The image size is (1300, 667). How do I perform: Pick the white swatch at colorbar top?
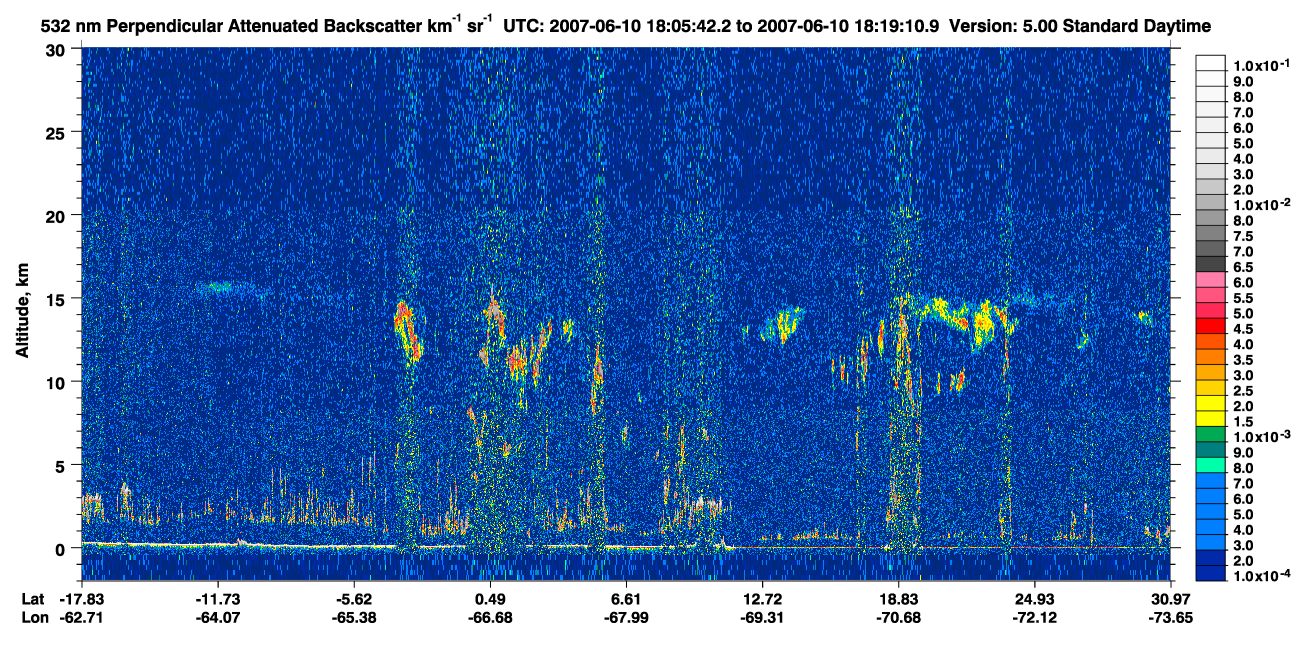tap(1211, 63)
